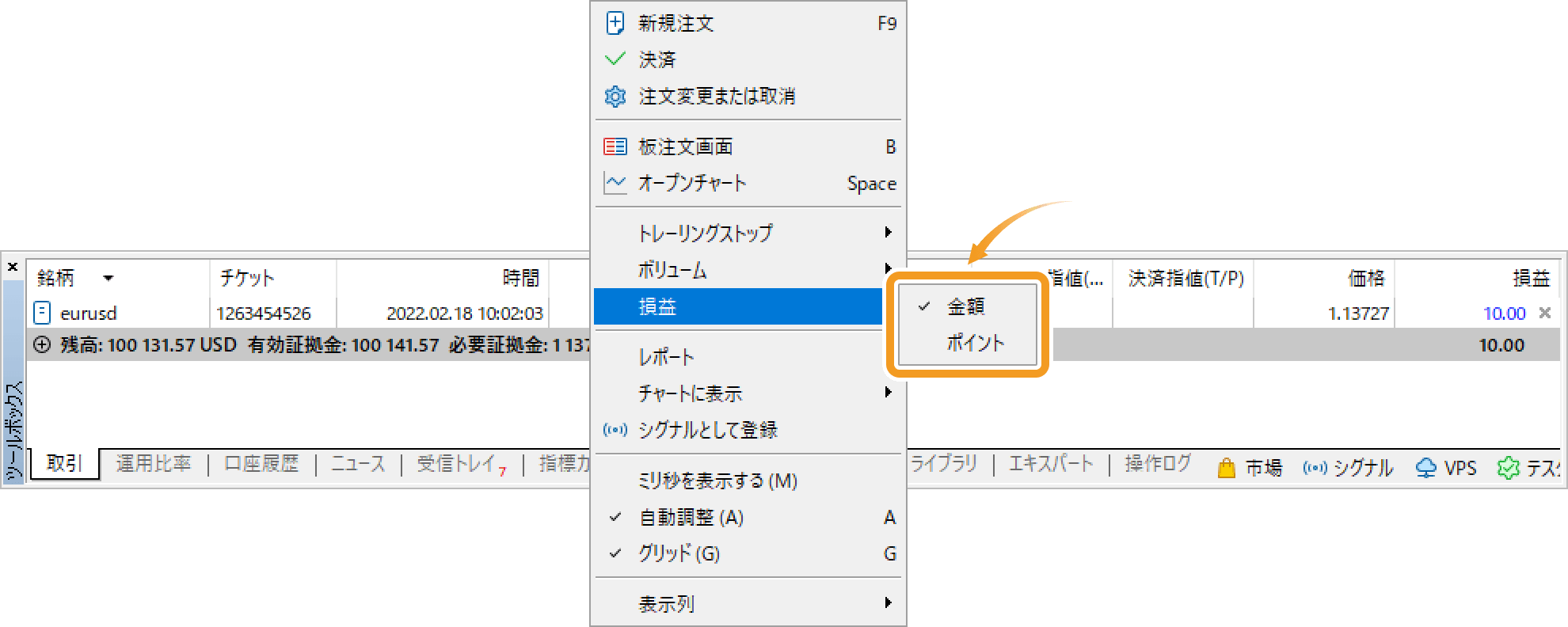1568x627 pixels.
Task: Switch to the 取引 tab
Action: coord(65,464)
